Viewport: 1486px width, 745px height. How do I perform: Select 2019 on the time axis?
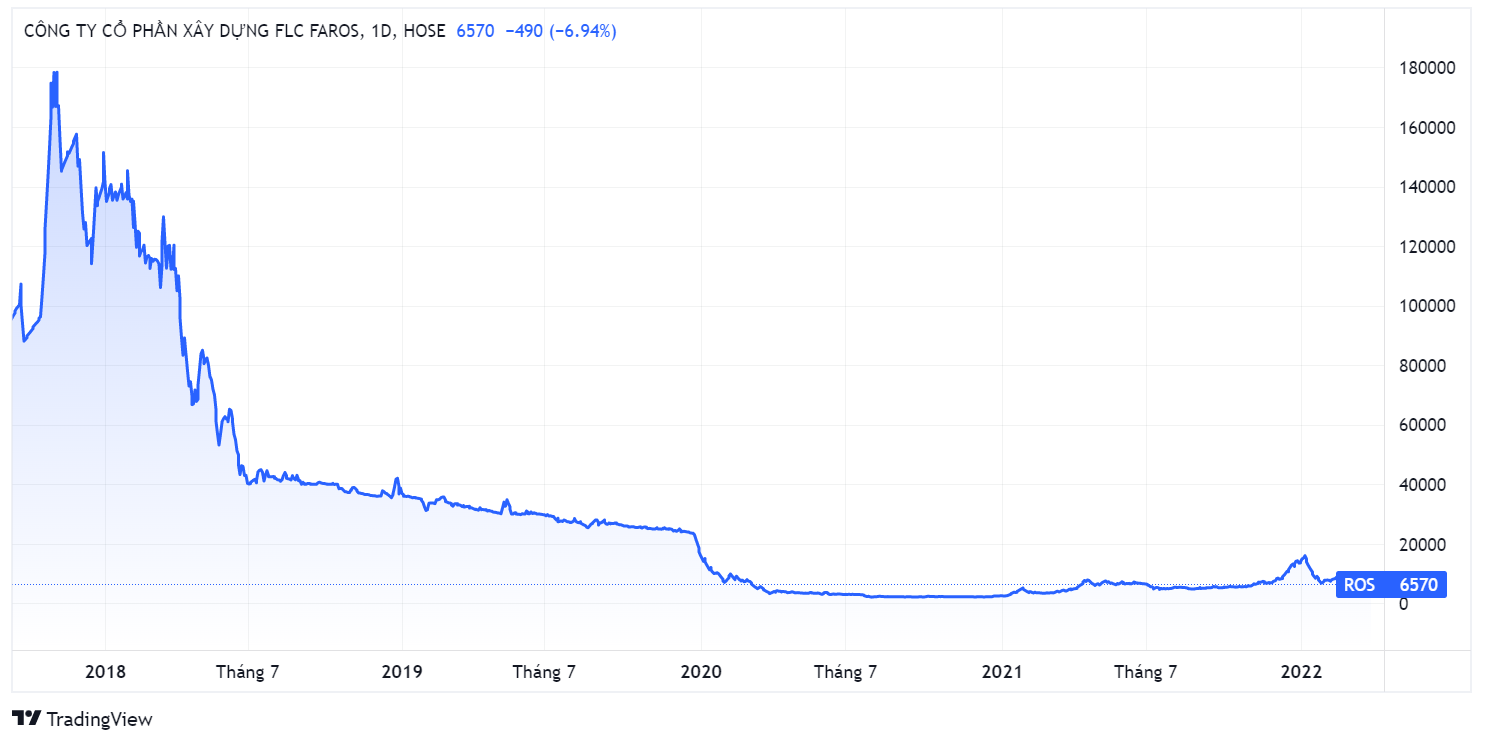(402, 672)
